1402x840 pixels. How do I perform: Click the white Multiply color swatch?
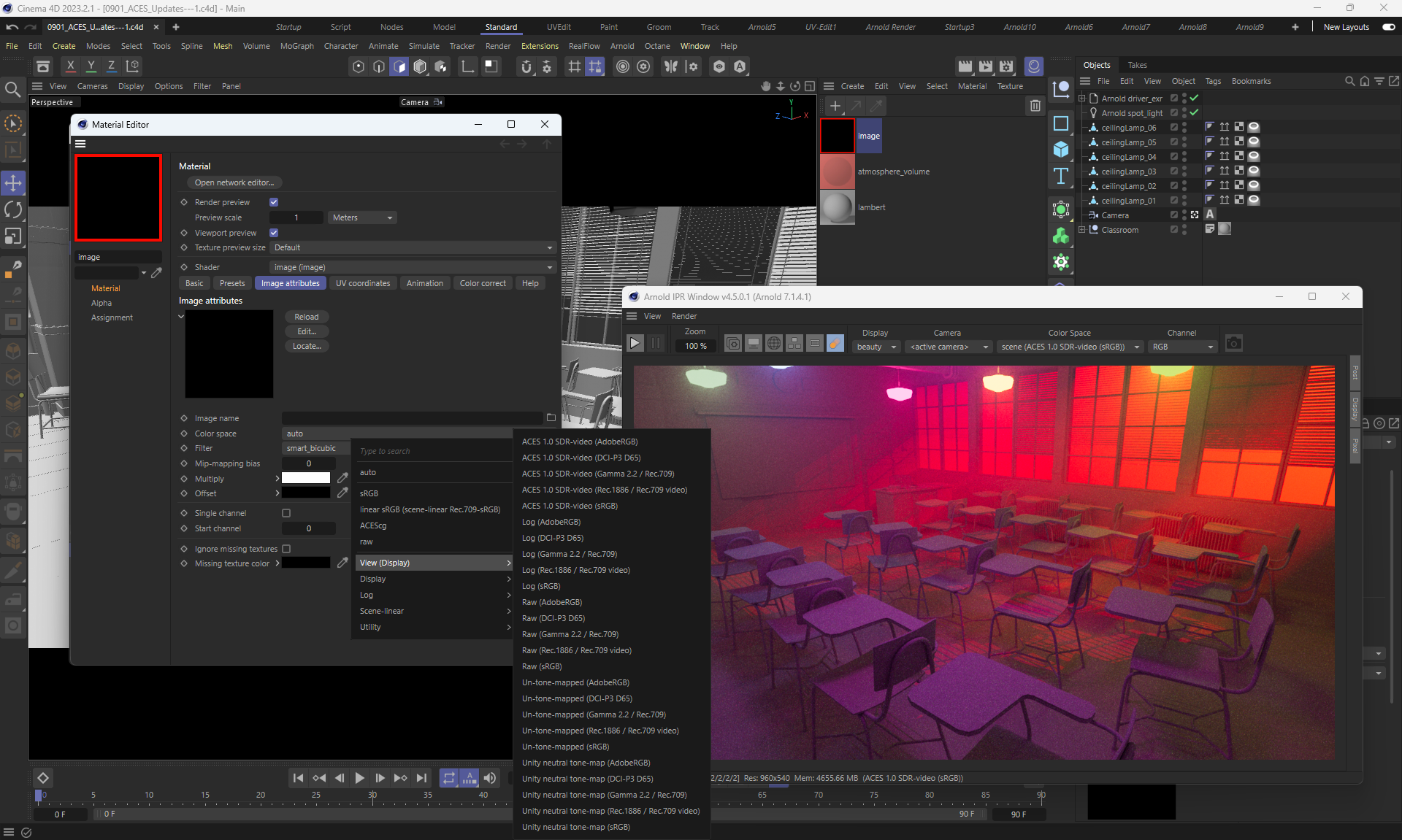306,478
